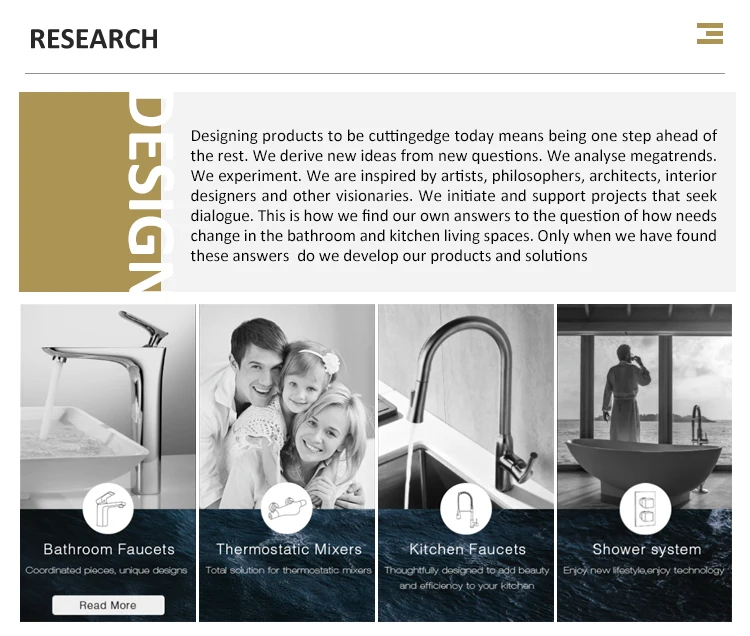The width and height of the screenshot is (750, 636).
Task: Click the design philosophy paragraph text
Action: [453, 195]
